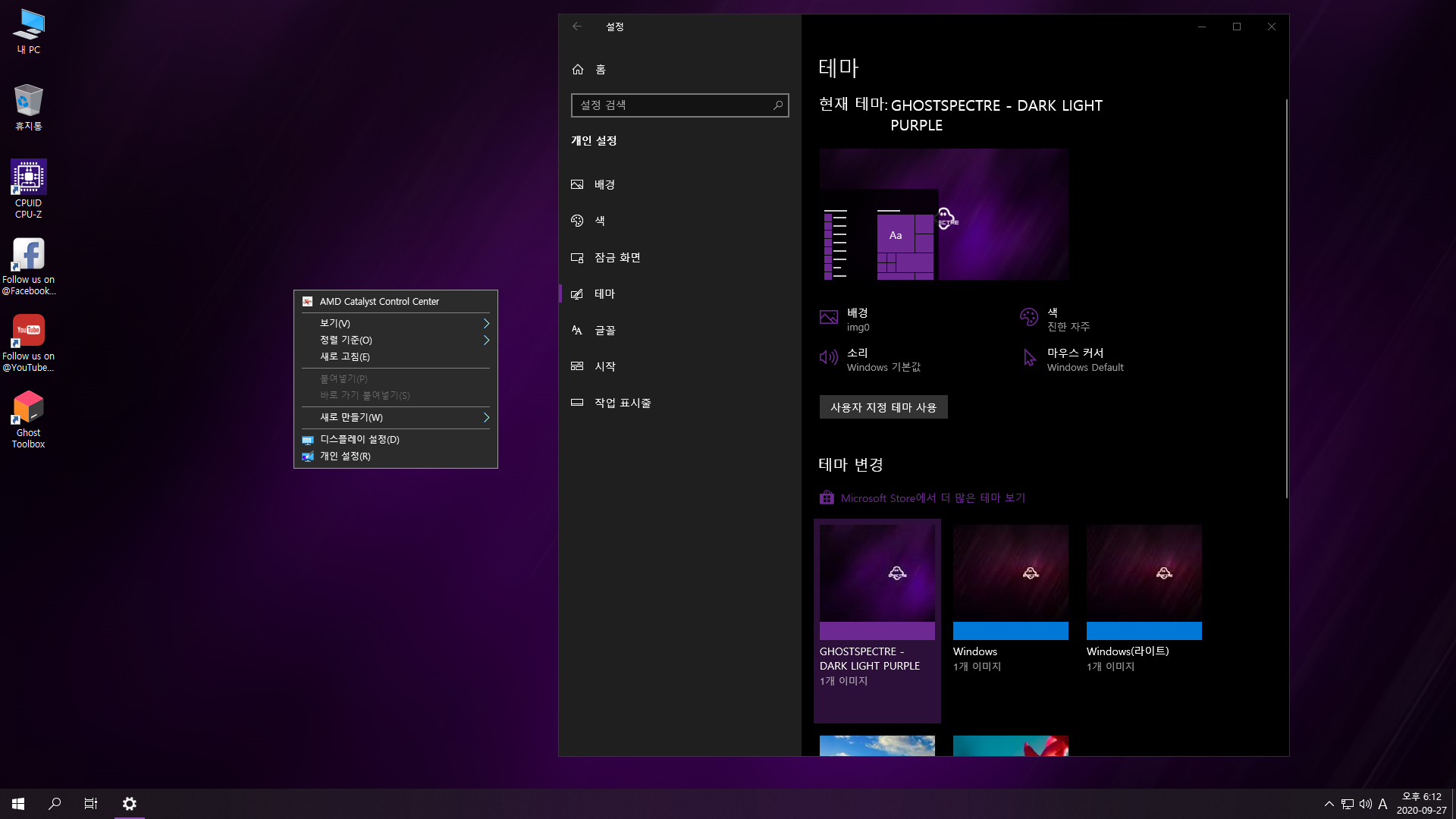
Task: Select the Windows(라이트) theme thumbnail
Action: pyautogui.click(x=1144, y=581)
